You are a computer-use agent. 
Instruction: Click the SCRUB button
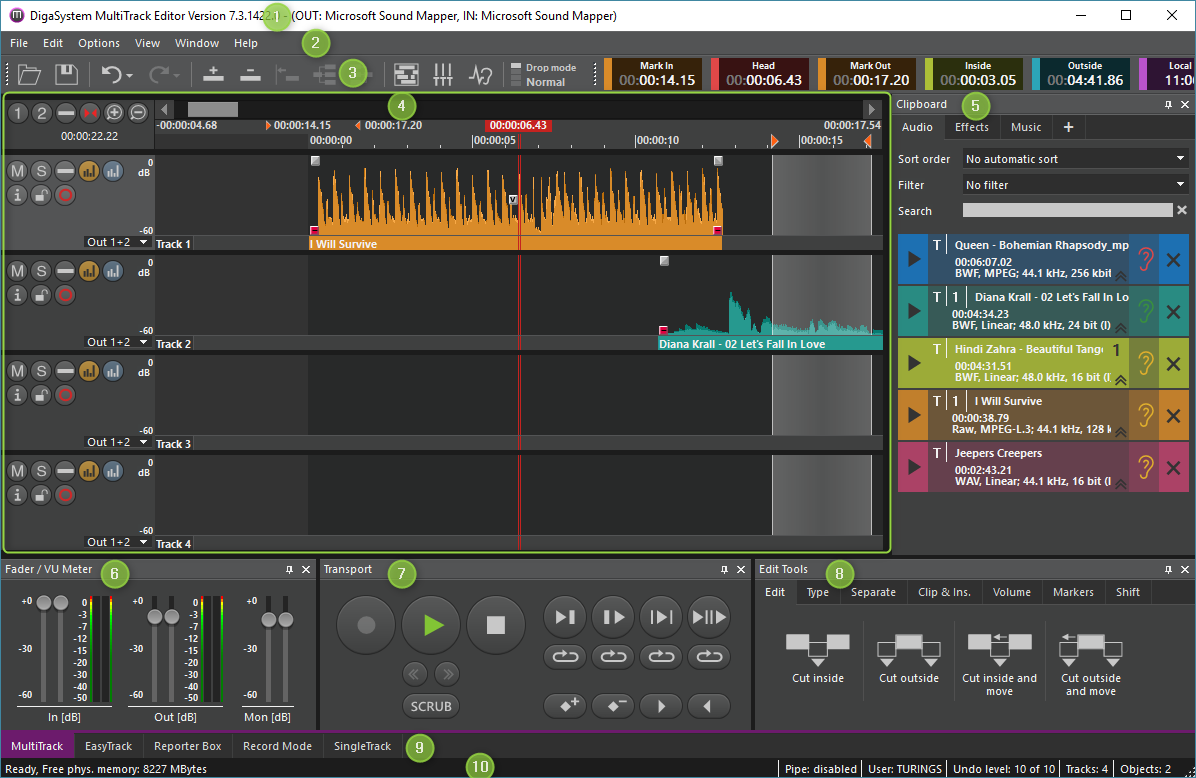(431, 706)
